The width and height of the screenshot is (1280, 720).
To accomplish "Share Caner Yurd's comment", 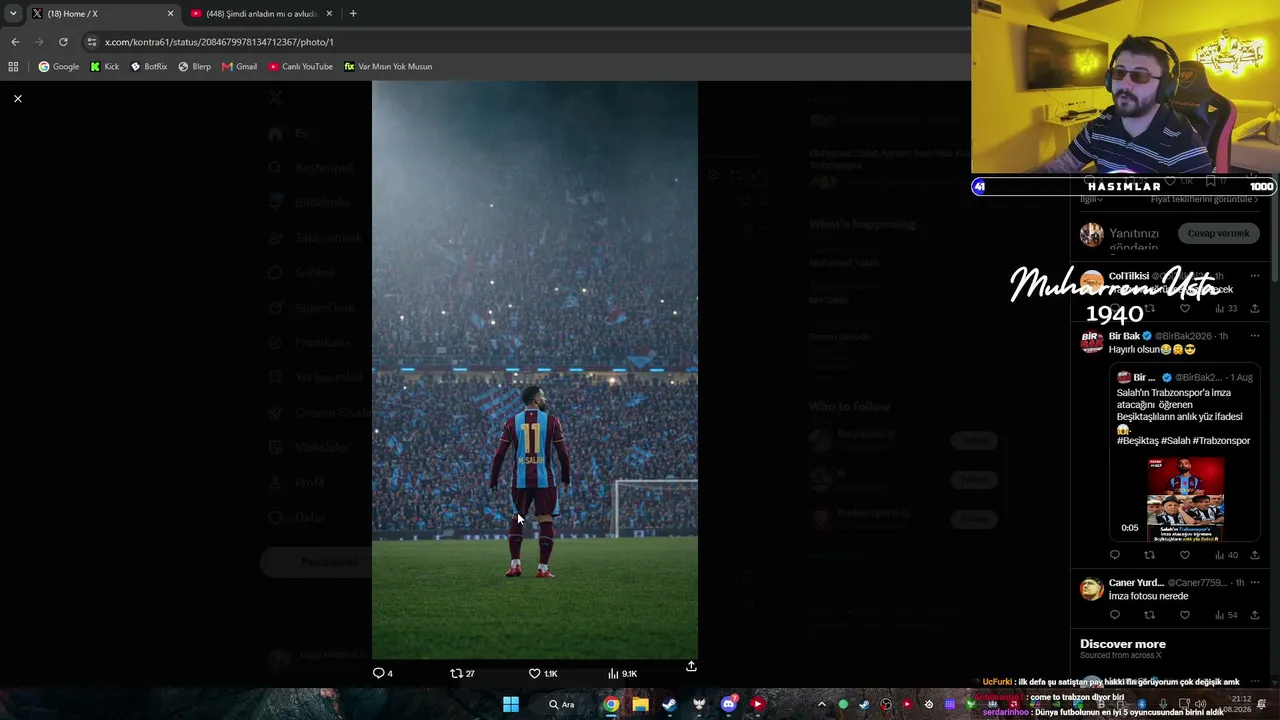I will [1255, 615].
